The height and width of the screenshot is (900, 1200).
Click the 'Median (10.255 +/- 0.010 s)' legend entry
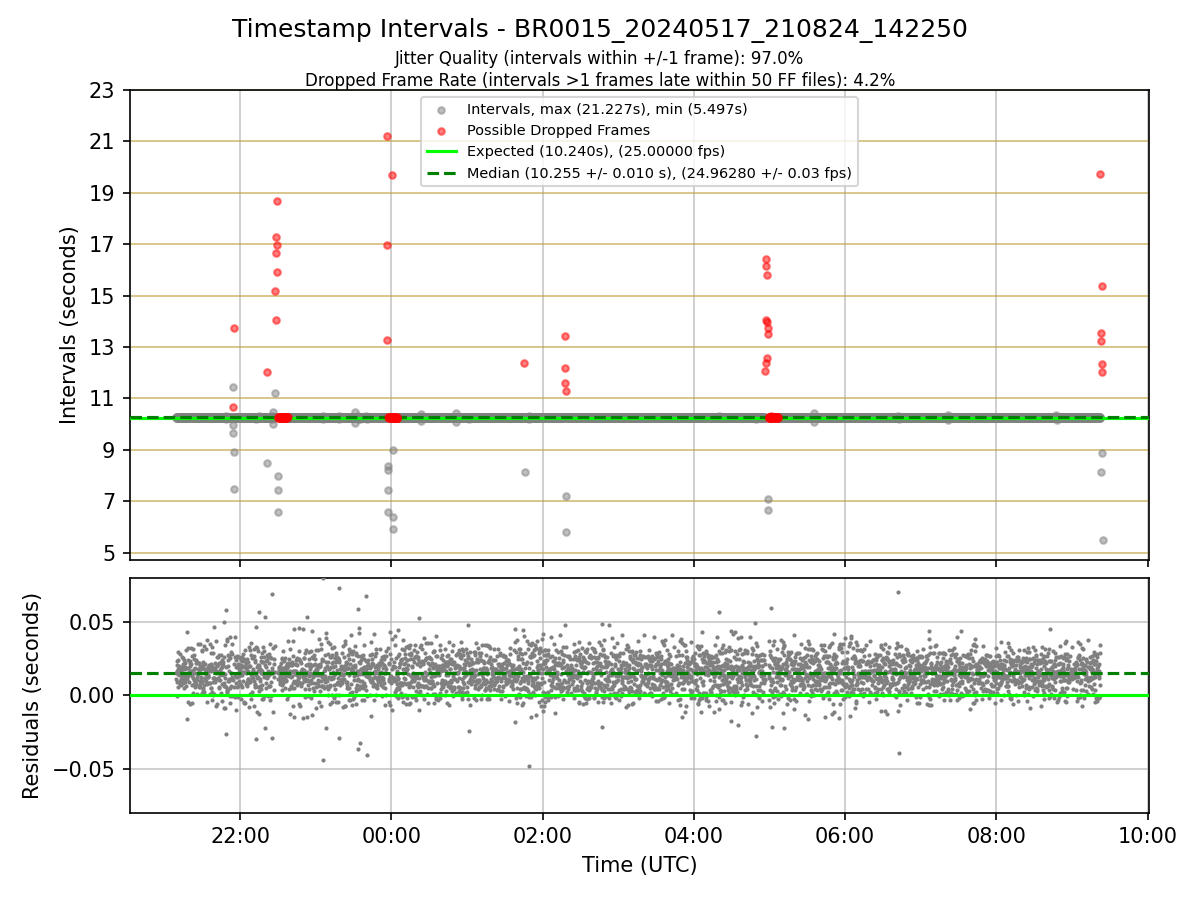(659, 173)
